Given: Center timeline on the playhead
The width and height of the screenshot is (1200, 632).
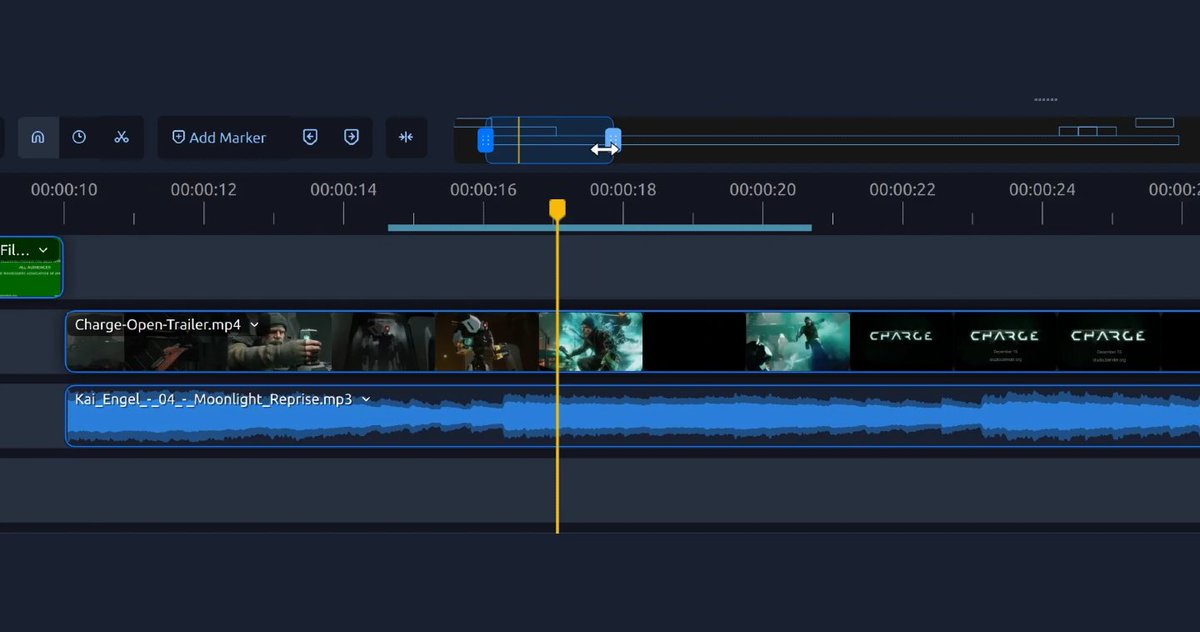Looking at the screenshot, I should click(x=406, y=137).
